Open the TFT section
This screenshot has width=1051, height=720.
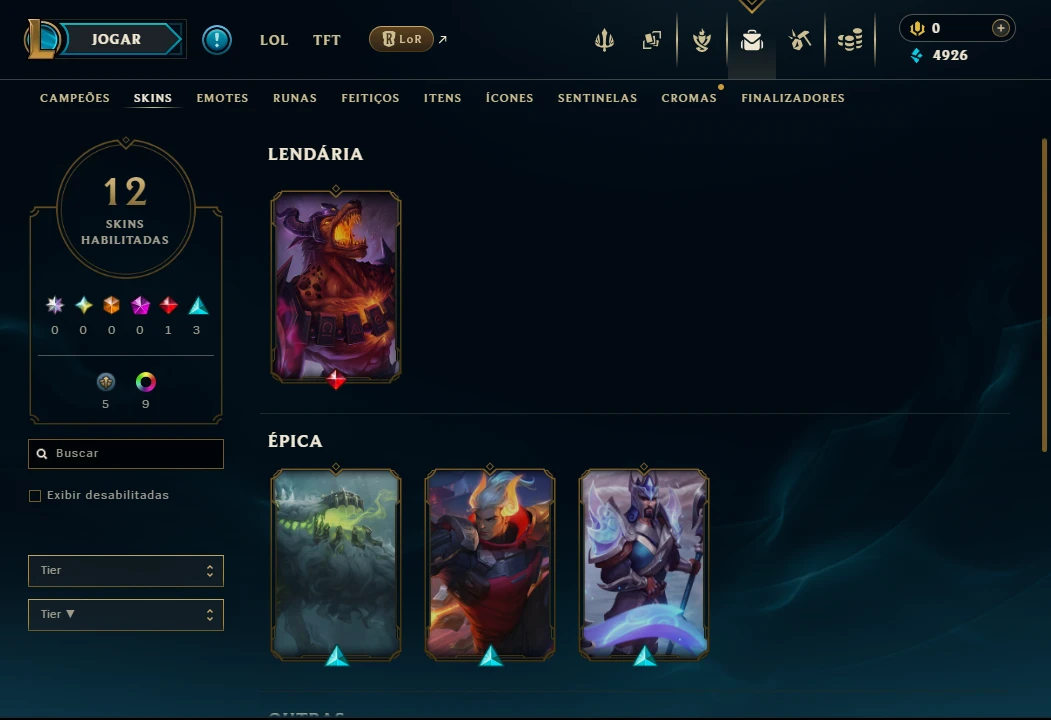(326, 40)
